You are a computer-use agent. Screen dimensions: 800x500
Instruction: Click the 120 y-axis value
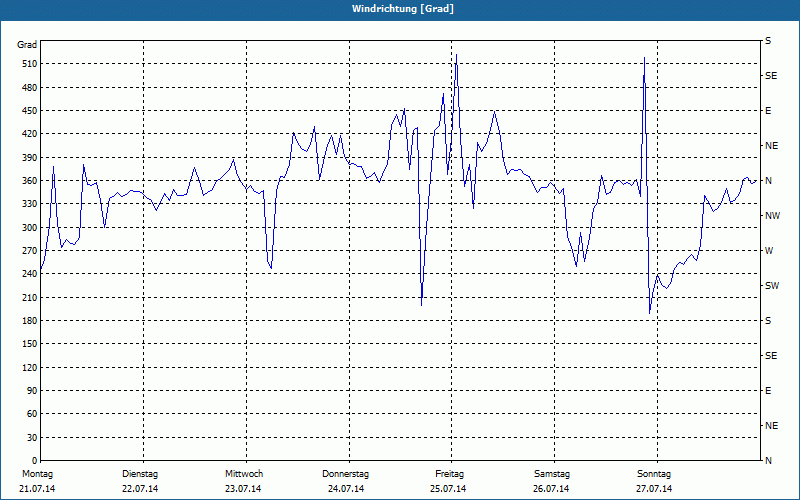click(x=30, y=367)
